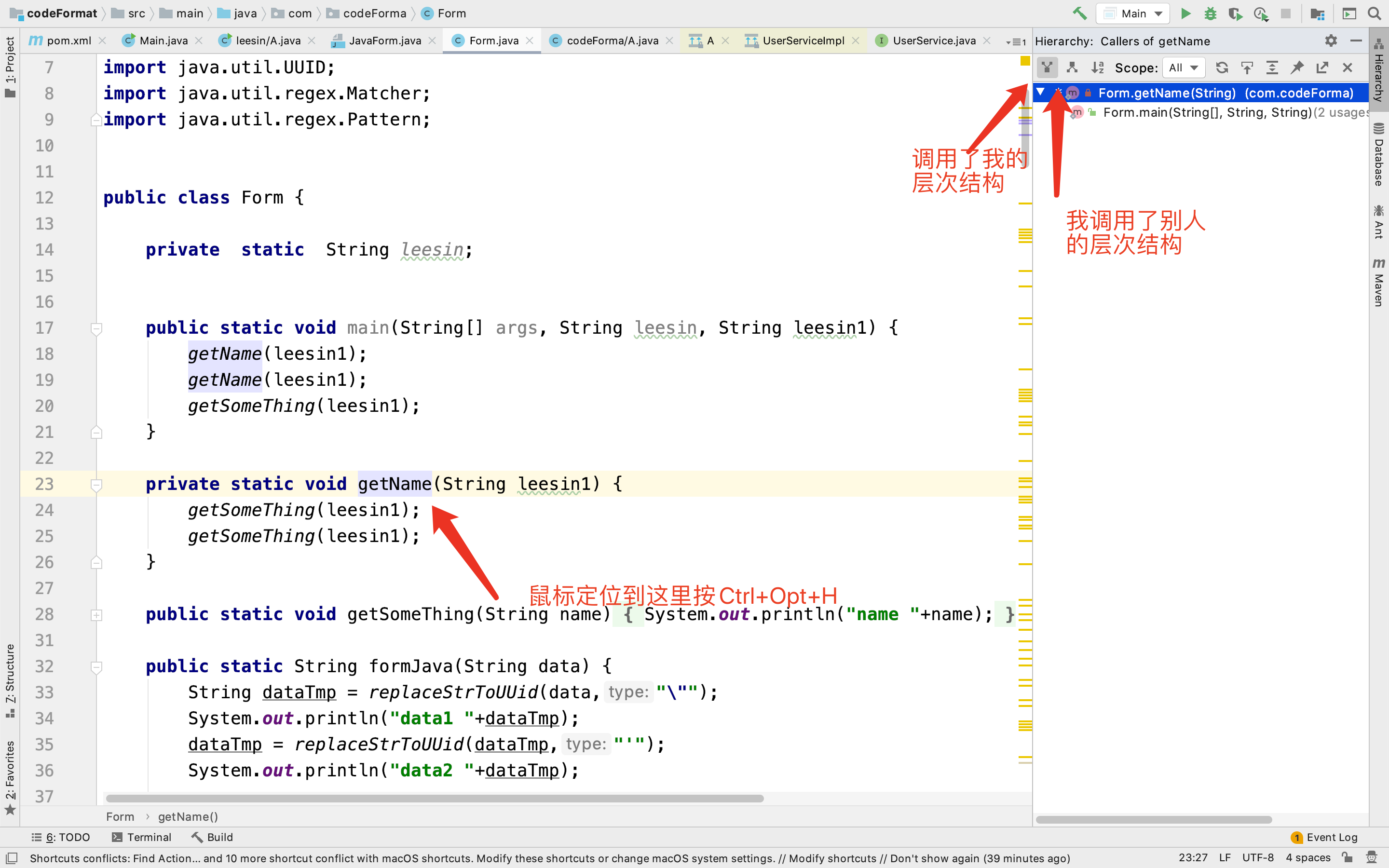Open the Project tool window
Viewport: 1389px width, 868px height.
click(x=10, y=67)
